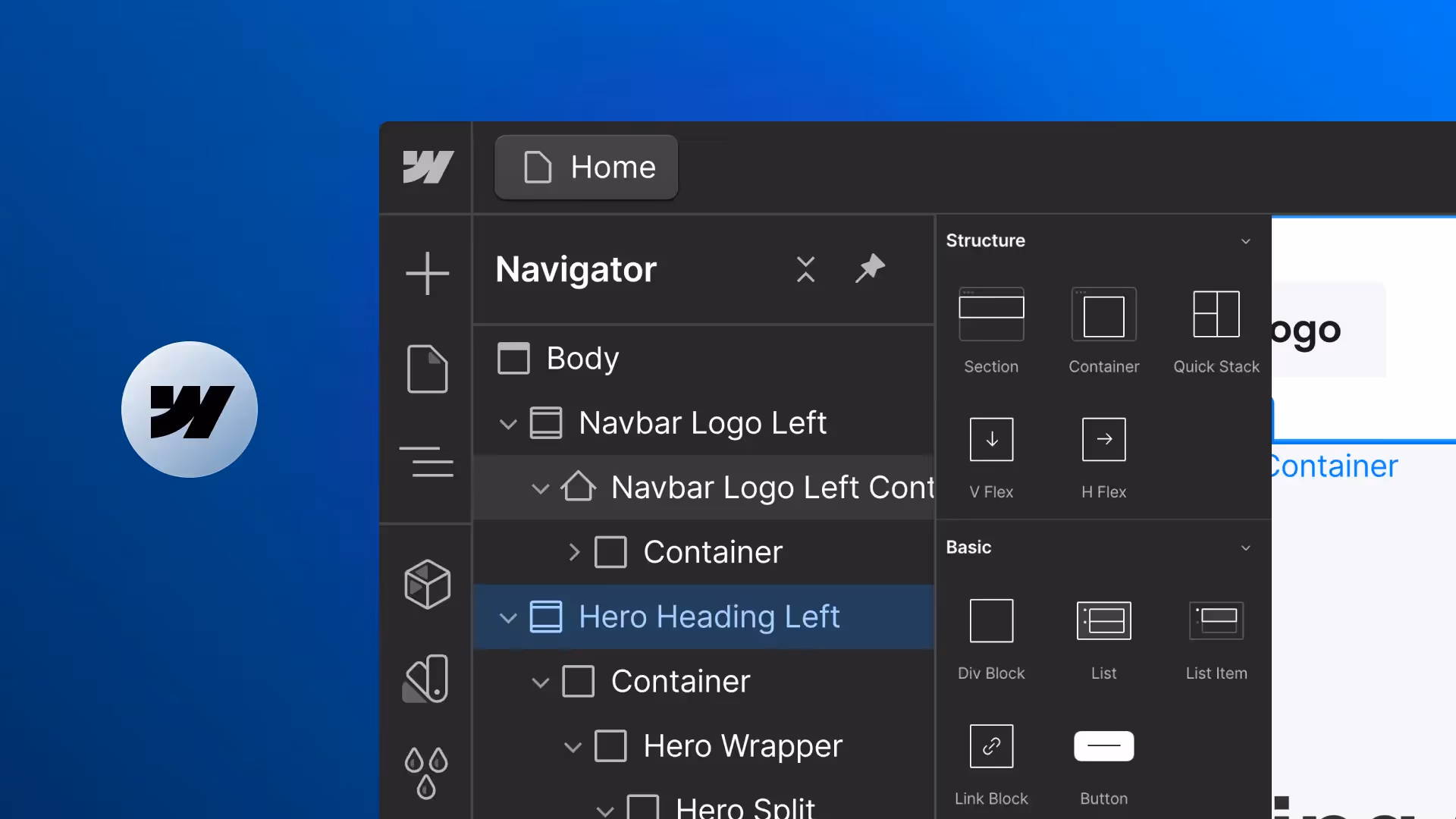Viewport: 1456px width, 819px height.
Task: Collapse the Basic elements section
Action: pos(1245,548)
